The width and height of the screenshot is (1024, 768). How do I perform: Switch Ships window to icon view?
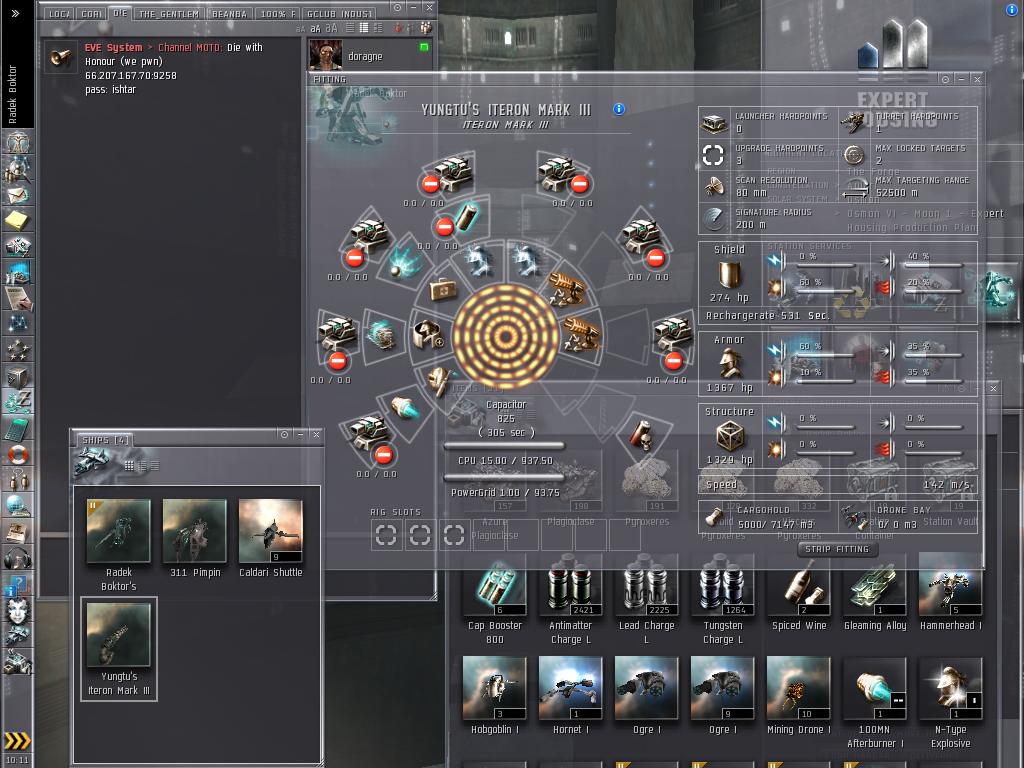tap(129, 466)
